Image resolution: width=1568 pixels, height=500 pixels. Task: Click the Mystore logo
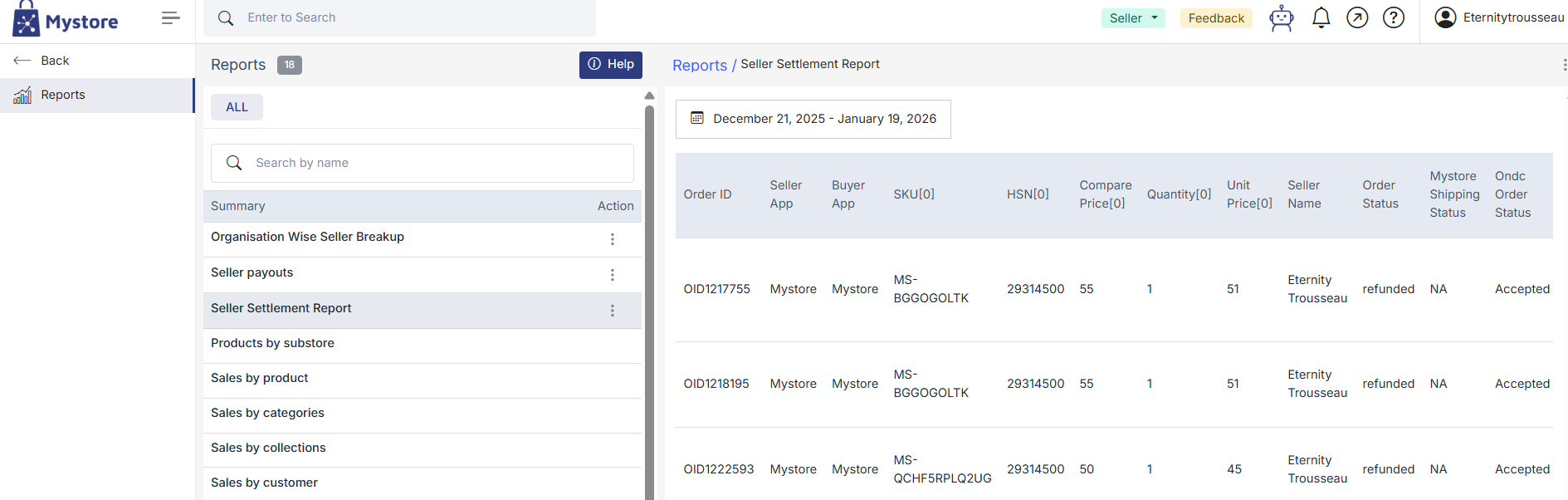point(65,19)
